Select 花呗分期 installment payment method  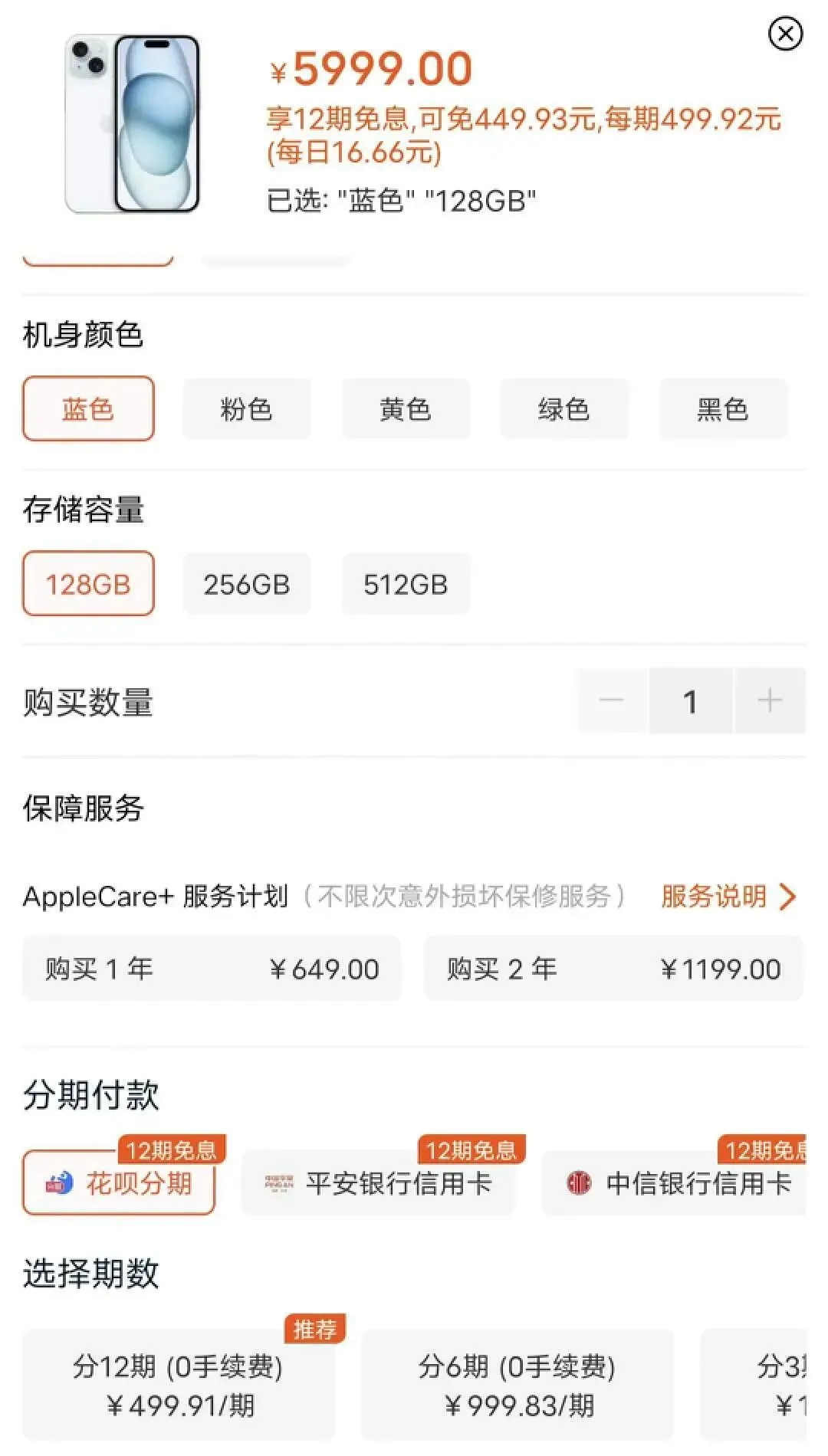pyautogui.click(x=119, y=1183)
